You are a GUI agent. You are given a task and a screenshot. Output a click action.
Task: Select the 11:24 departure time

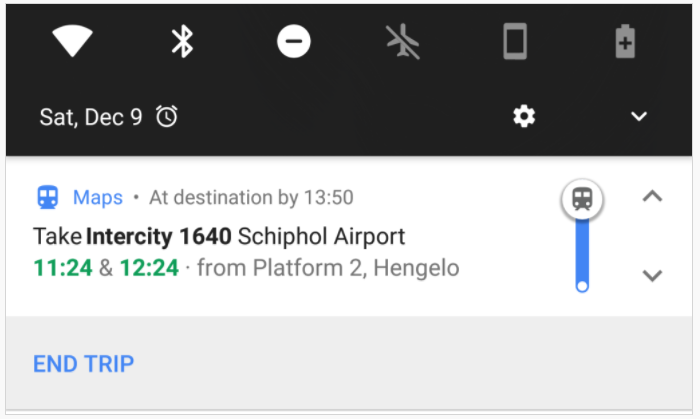click(63, 268)
